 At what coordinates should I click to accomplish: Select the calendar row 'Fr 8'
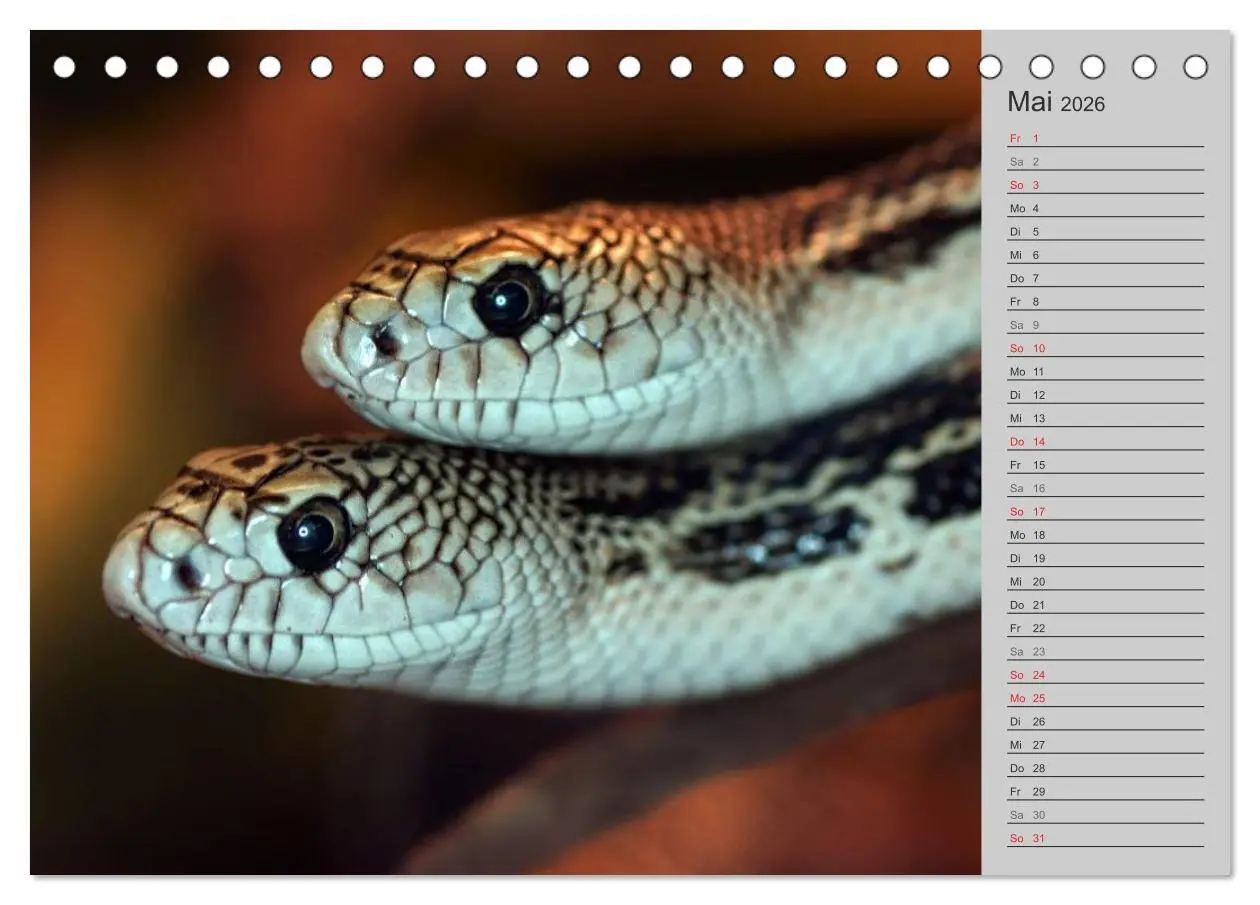(x=1105, y=301)
